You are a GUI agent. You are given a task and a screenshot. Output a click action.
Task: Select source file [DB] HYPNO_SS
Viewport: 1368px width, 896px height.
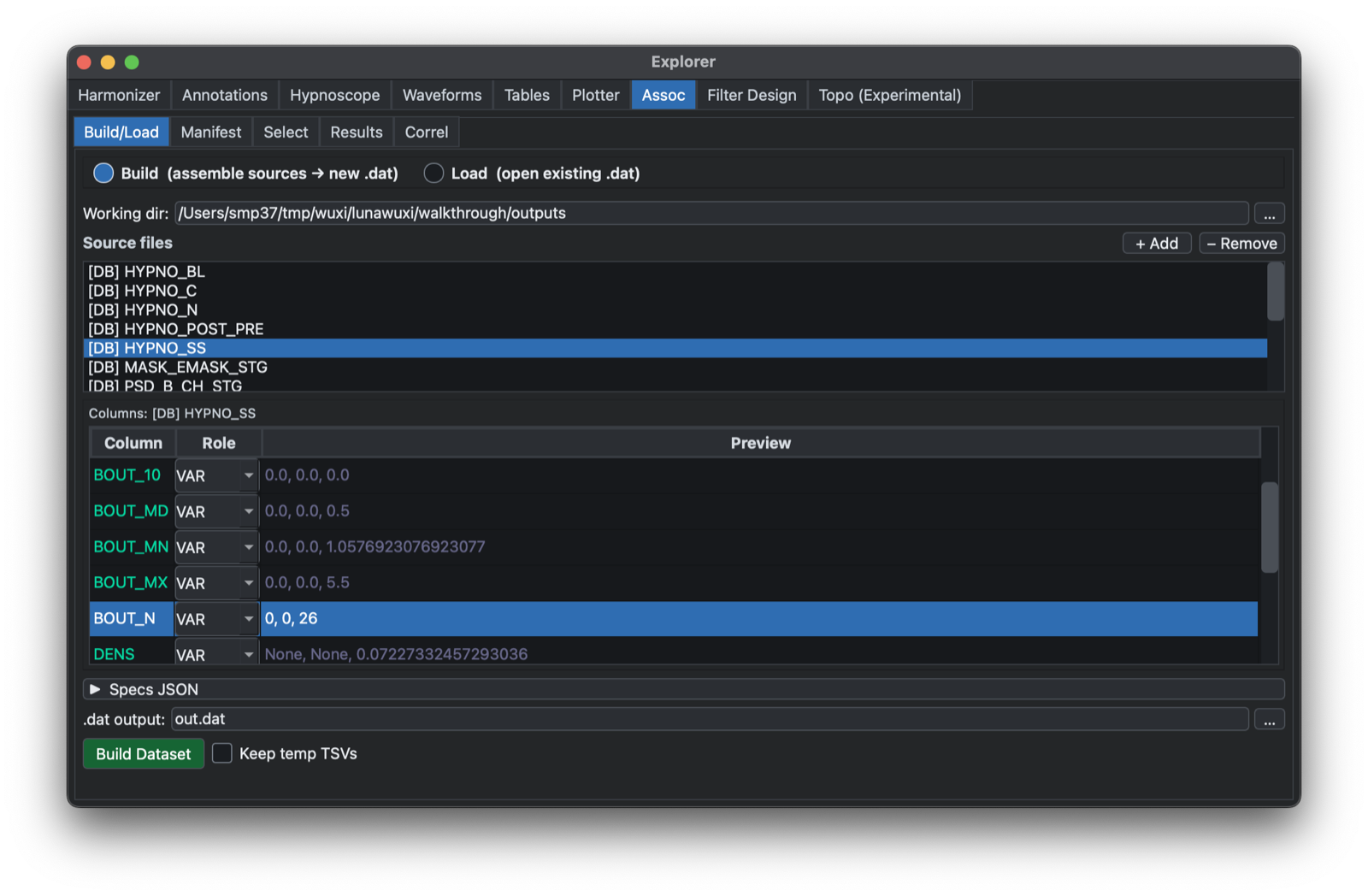coord(675,348)
